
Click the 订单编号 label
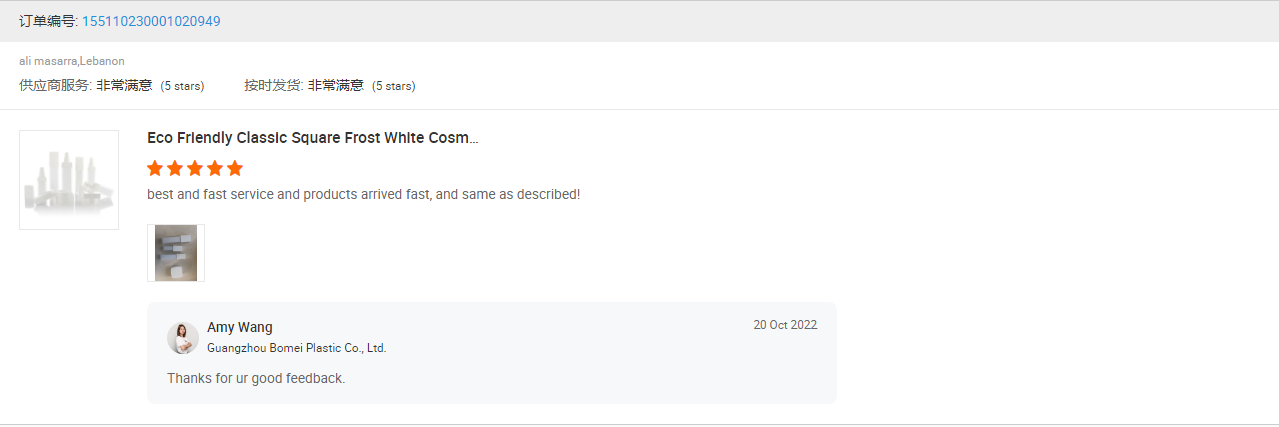point(47,21)
